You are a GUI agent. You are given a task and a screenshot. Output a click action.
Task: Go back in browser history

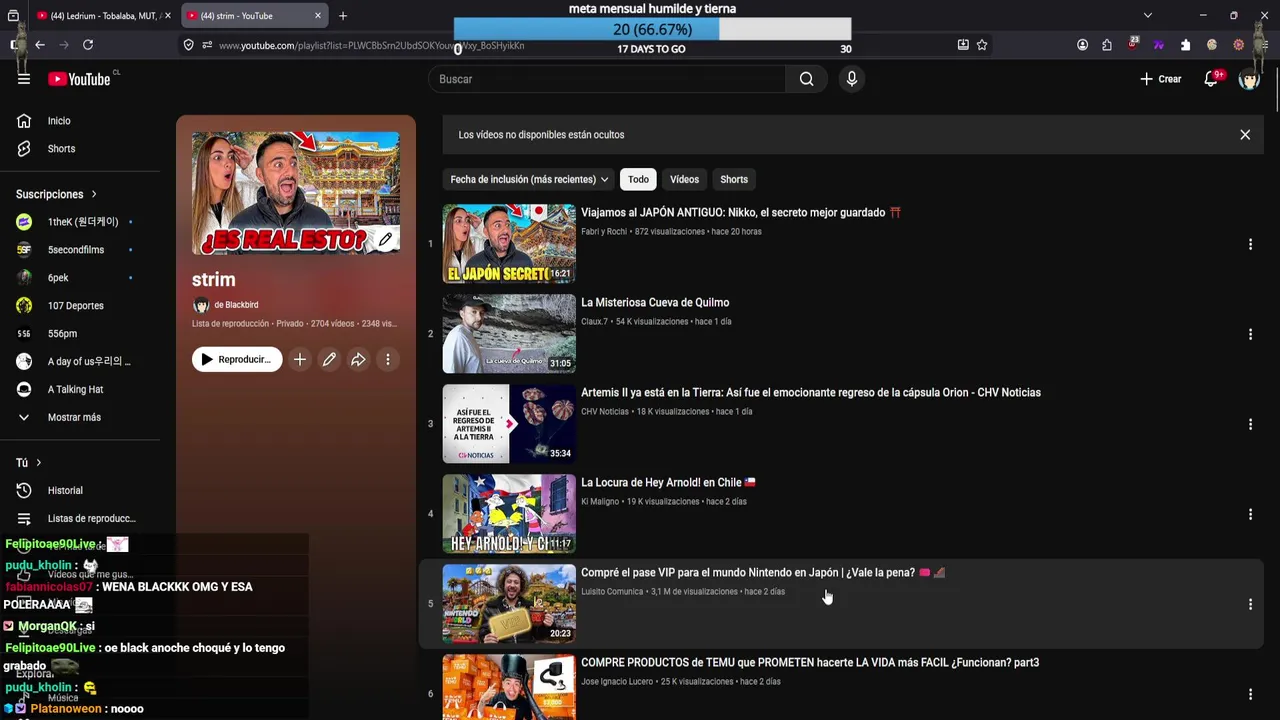pos(40,45)
